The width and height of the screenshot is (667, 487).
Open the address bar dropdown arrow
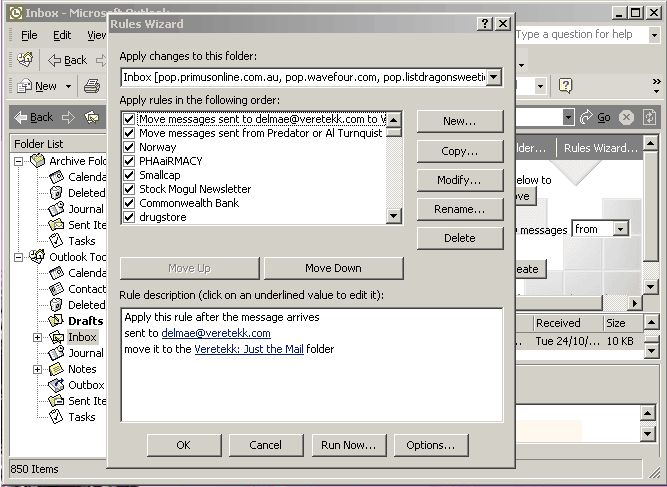568,117
